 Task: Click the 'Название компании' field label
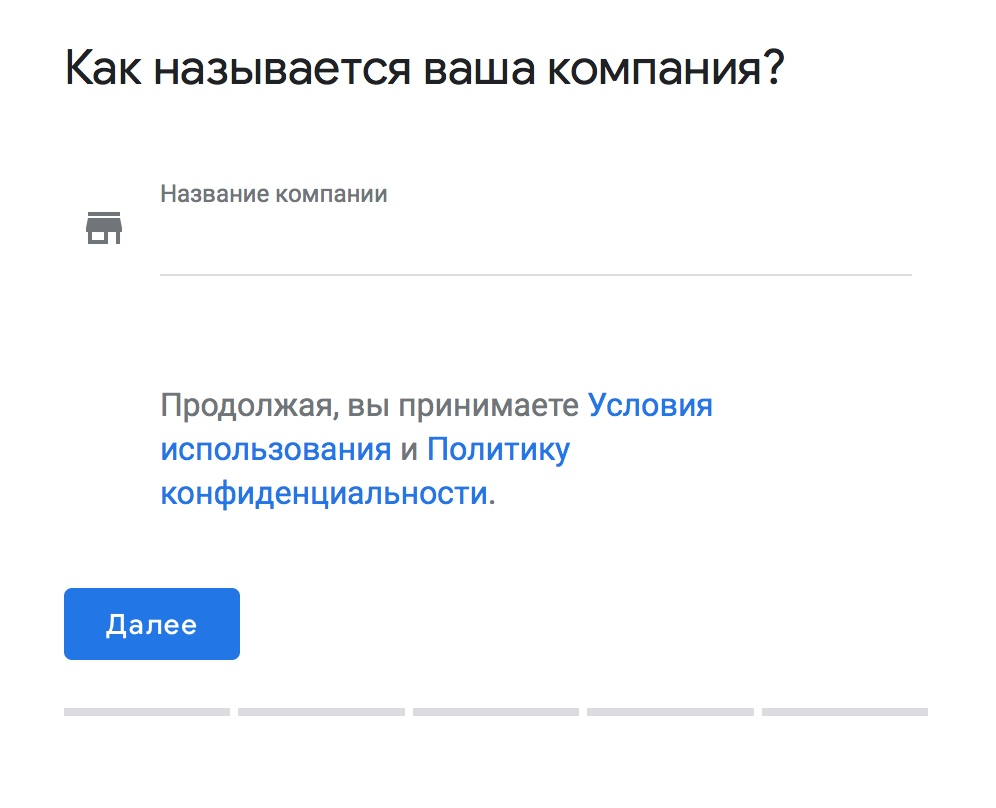[x=273, y=194]
